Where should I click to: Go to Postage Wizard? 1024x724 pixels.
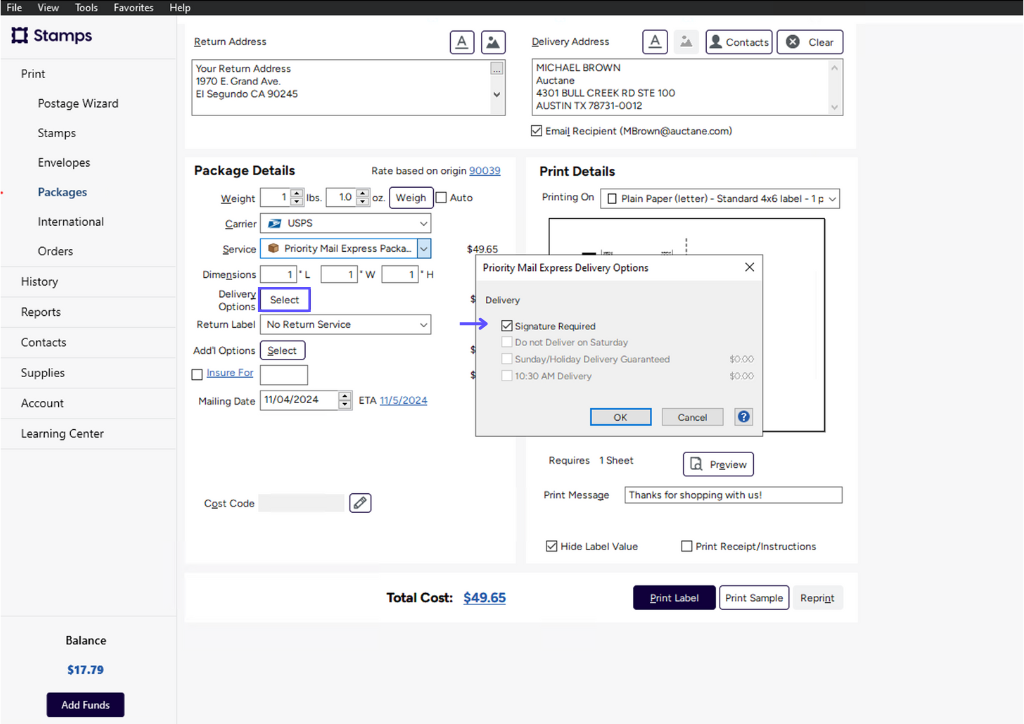[x=78, y=103]
